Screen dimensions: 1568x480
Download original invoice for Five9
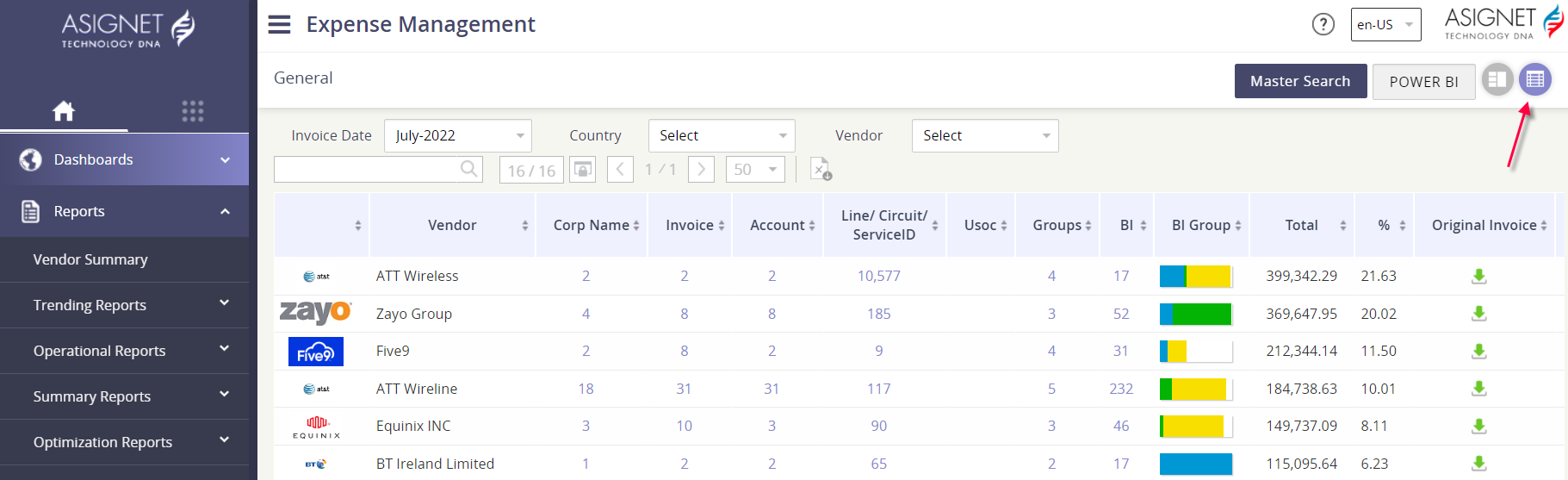pos(1479,351)
